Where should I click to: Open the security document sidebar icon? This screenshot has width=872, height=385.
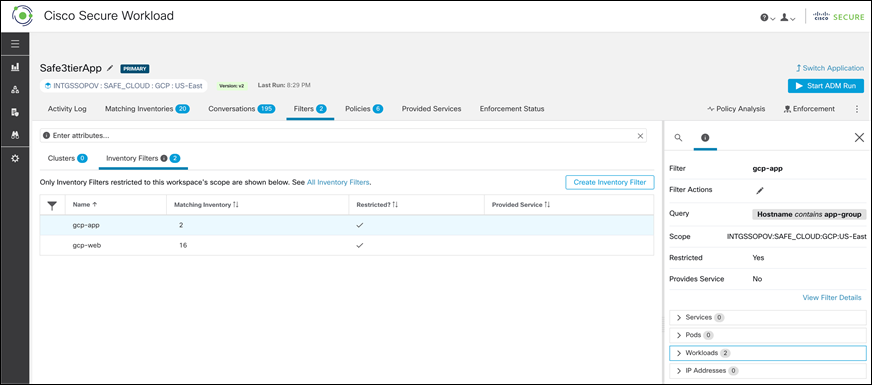click(15, 112)
